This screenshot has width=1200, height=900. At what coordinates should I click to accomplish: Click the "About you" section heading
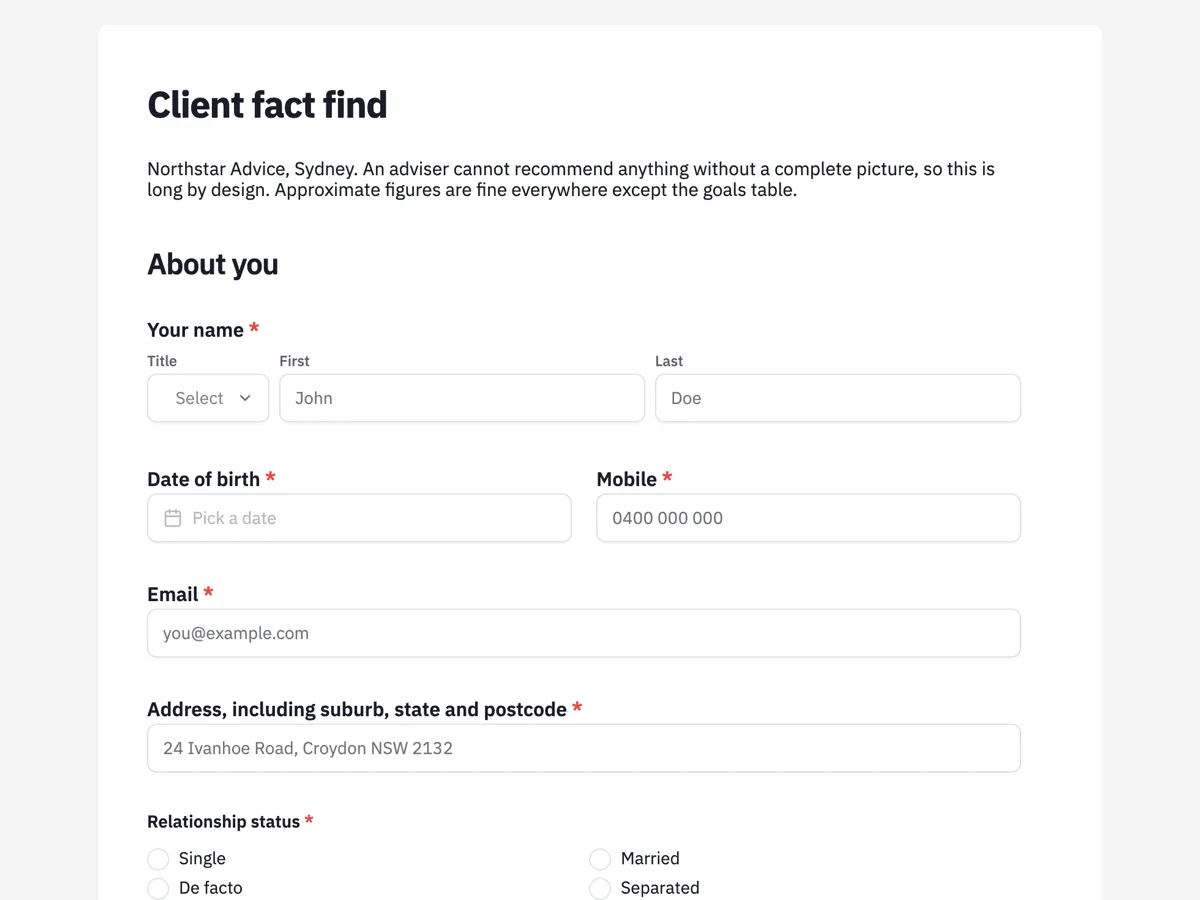pyautogui.click(x=213, y=264)
